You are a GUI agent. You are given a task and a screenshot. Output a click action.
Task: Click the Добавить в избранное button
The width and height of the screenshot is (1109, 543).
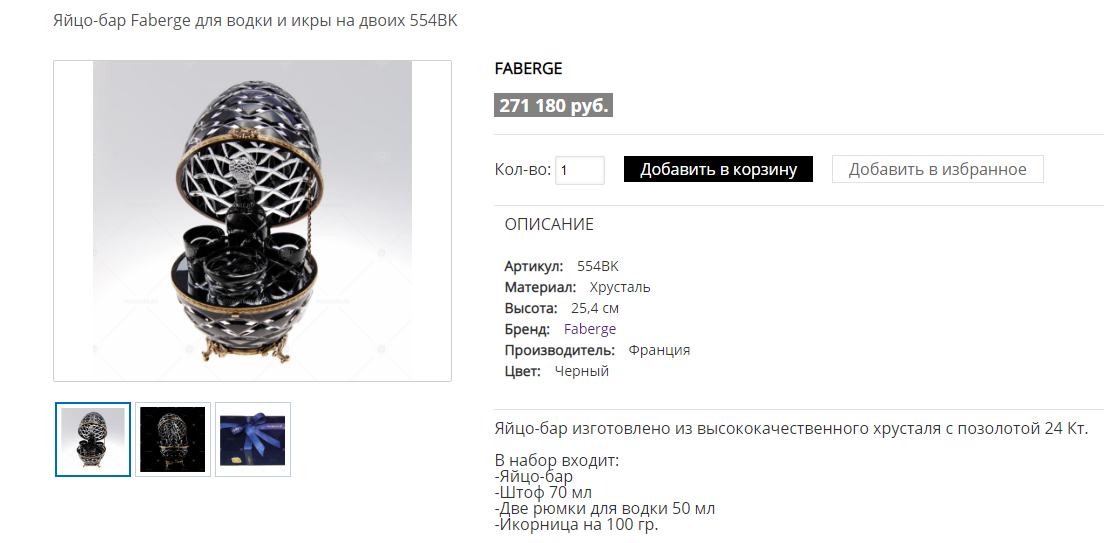click(937, 170)
